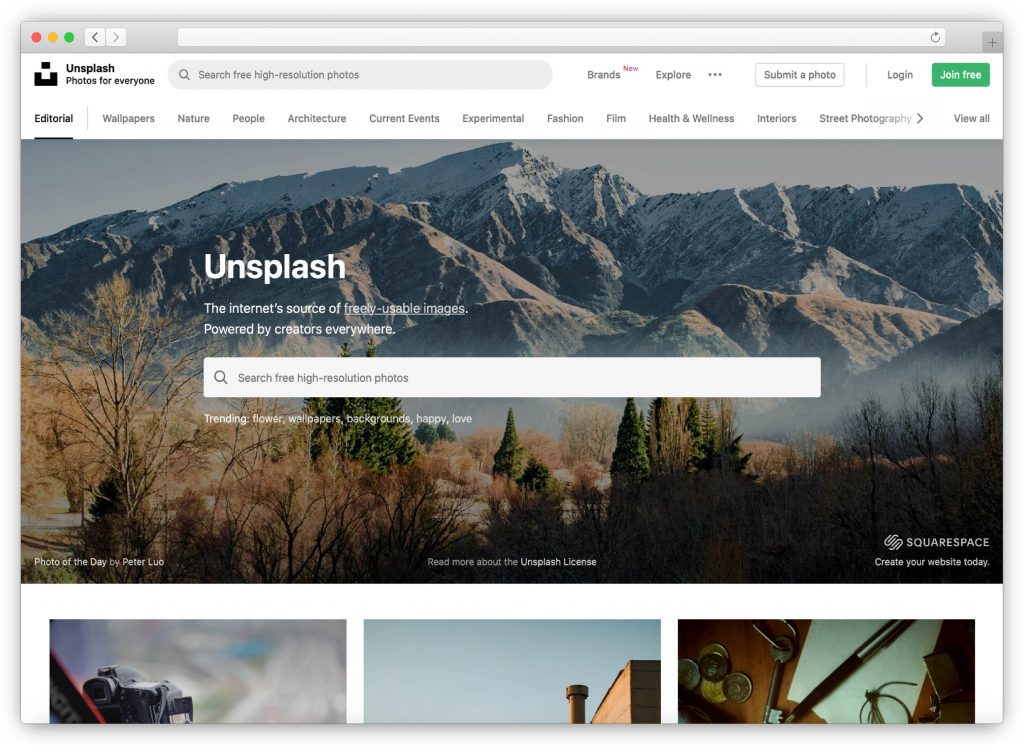
Task: Open photographer Peter Luo's profile
Action: coord(143,562)
